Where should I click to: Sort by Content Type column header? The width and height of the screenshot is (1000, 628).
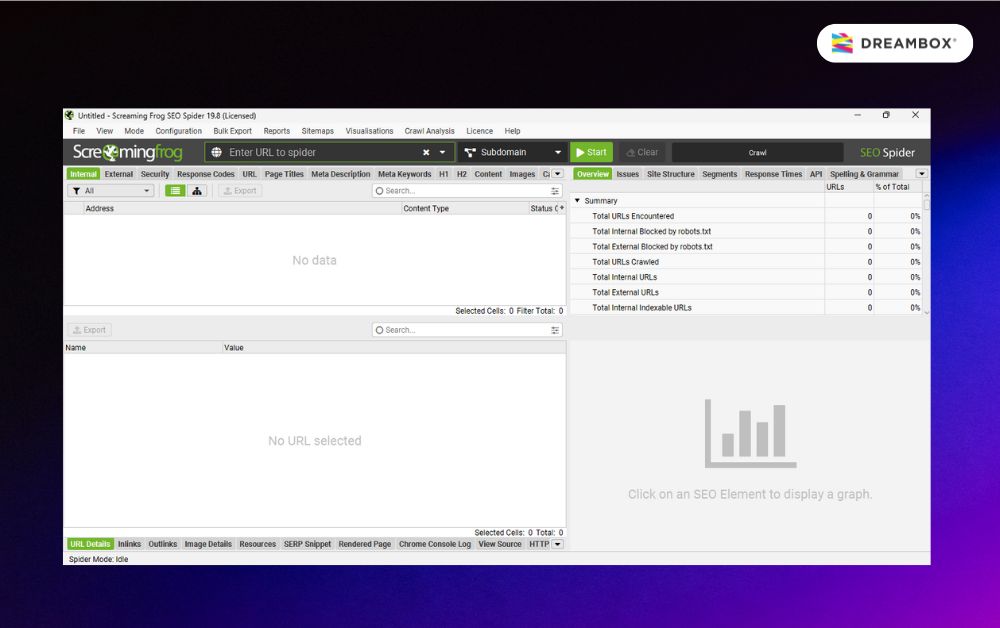tap(464, 208)
